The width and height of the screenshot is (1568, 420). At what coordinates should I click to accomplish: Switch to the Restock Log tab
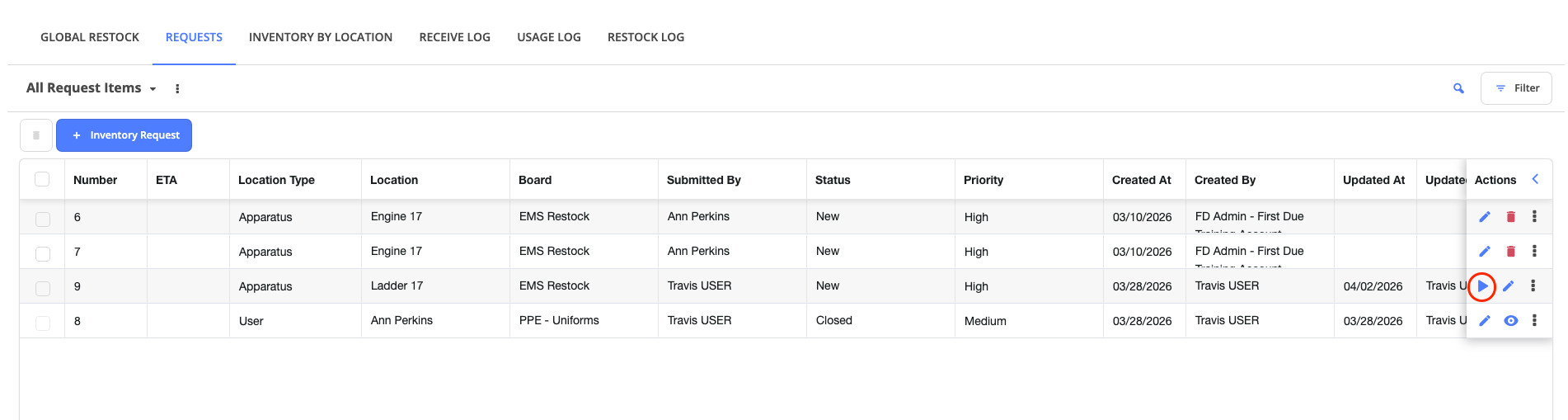tap(646, 37)
